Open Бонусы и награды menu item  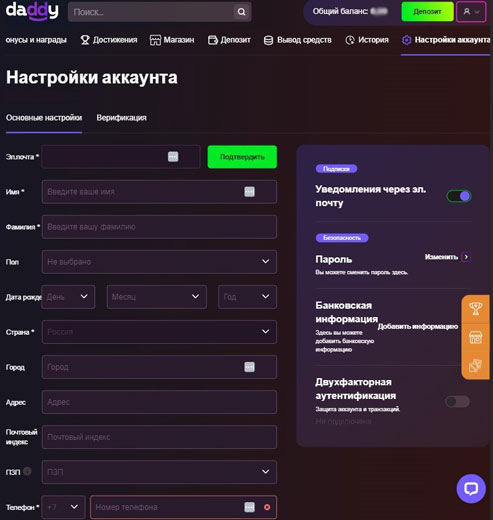(36, 40)
